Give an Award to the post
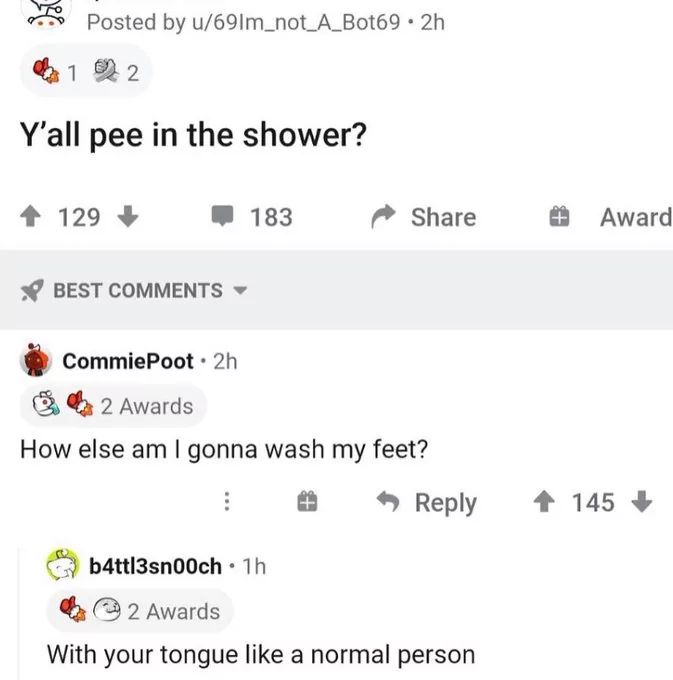The width and height of the screenshot is (673, 680). (x=612, y=217)
